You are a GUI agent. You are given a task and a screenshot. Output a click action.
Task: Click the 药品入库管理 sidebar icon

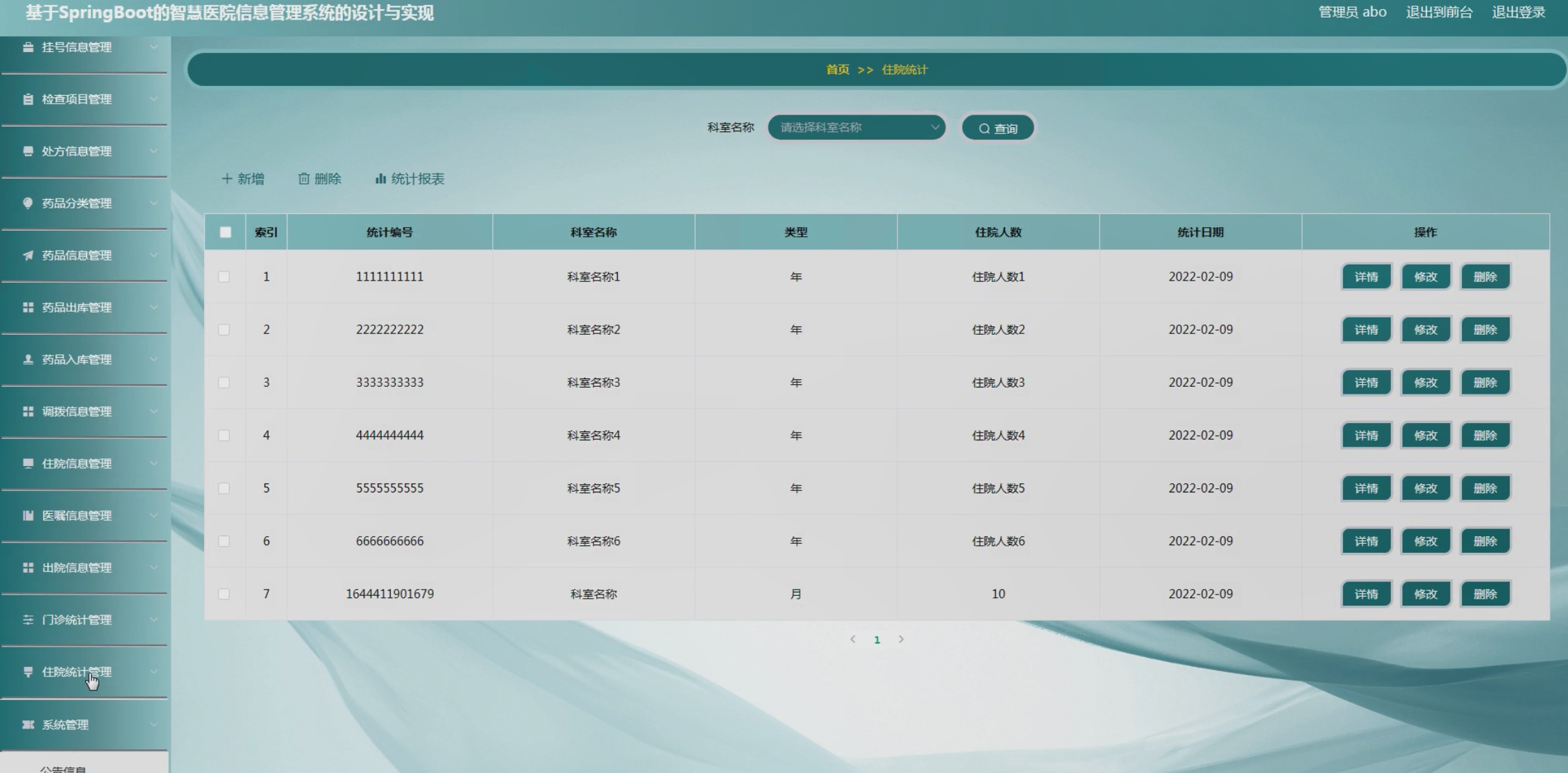tap(28, 359)
